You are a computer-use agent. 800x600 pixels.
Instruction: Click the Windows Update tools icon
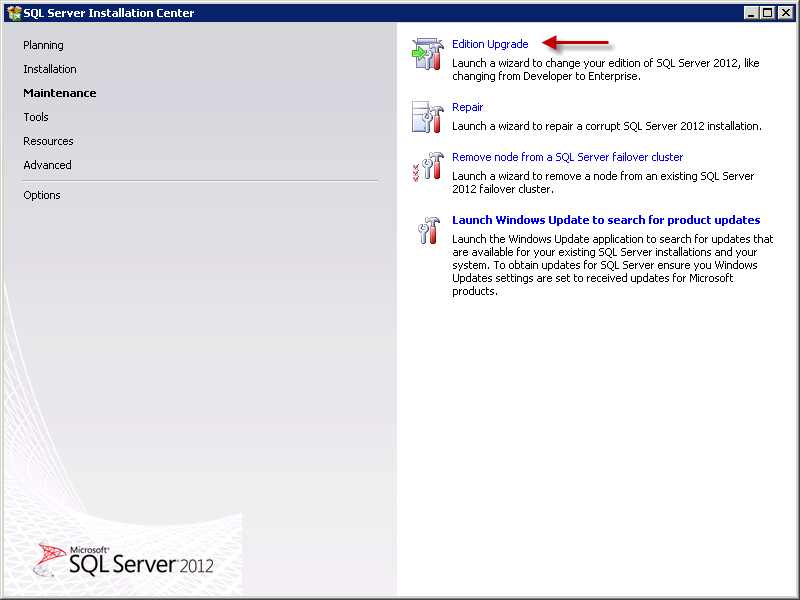427,230
